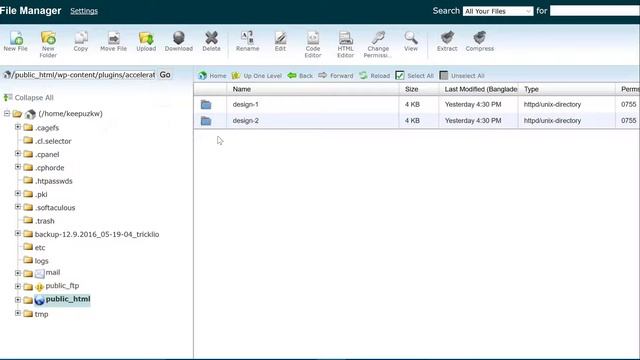640x360 pixels.
Task: Expand the .cagefs folder node
Action: (x=18, y=127)
